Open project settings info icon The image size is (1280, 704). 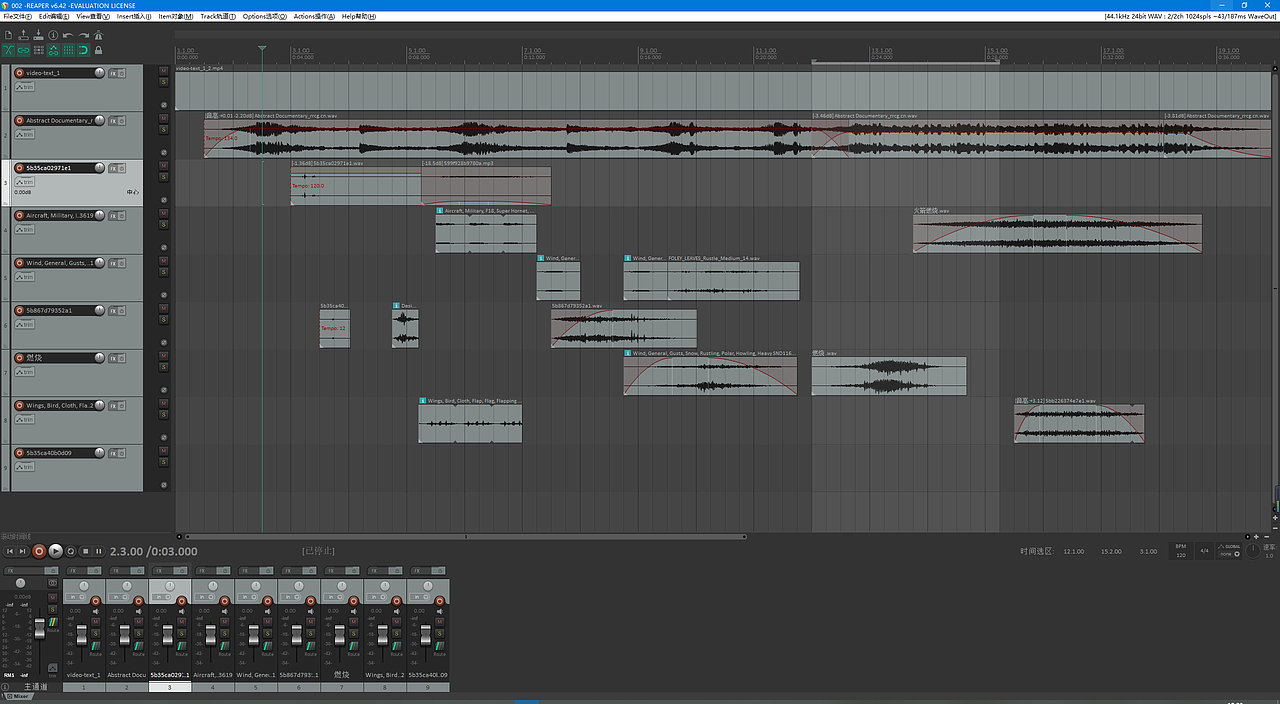pos(53,35)
